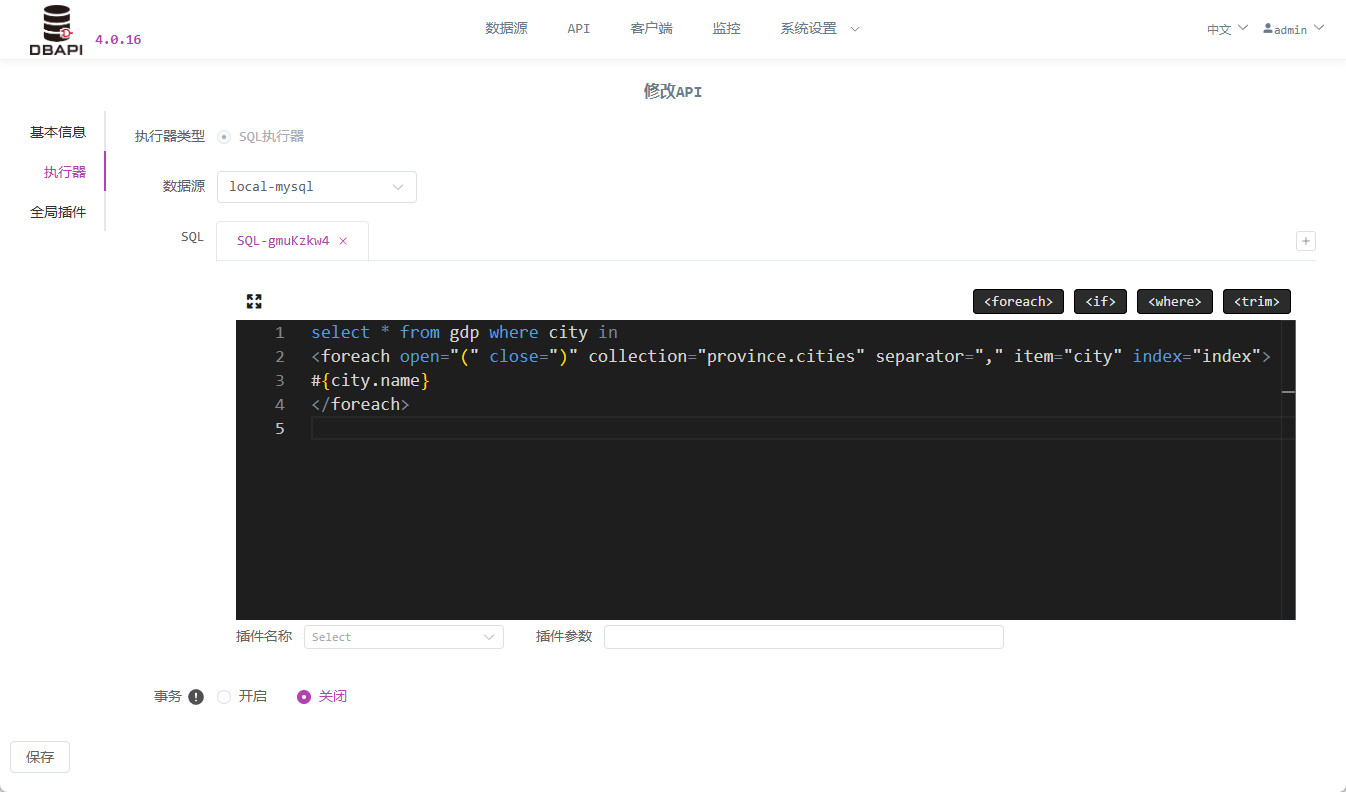This screenshot has height=792, width=1346.
Task: Switch to the 基本信息 side tab
Action: click(x=58, y=132)
